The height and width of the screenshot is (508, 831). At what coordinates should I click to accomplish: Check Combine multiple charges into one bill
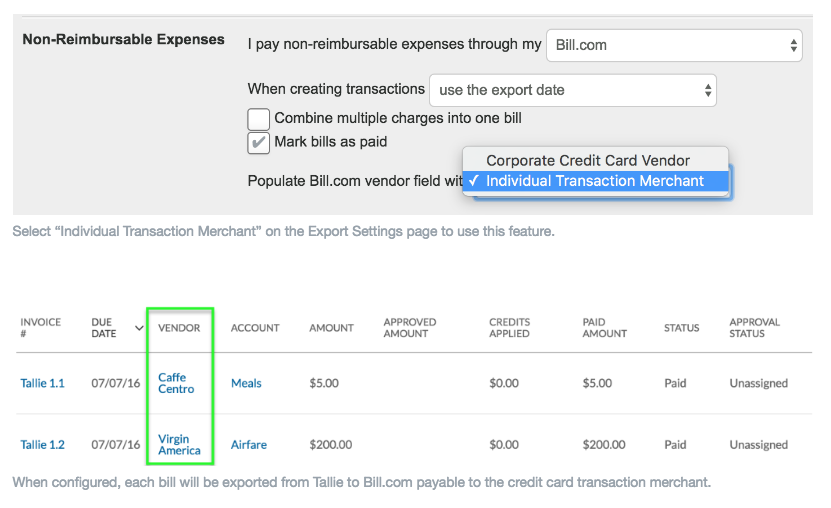pos(259,119)
